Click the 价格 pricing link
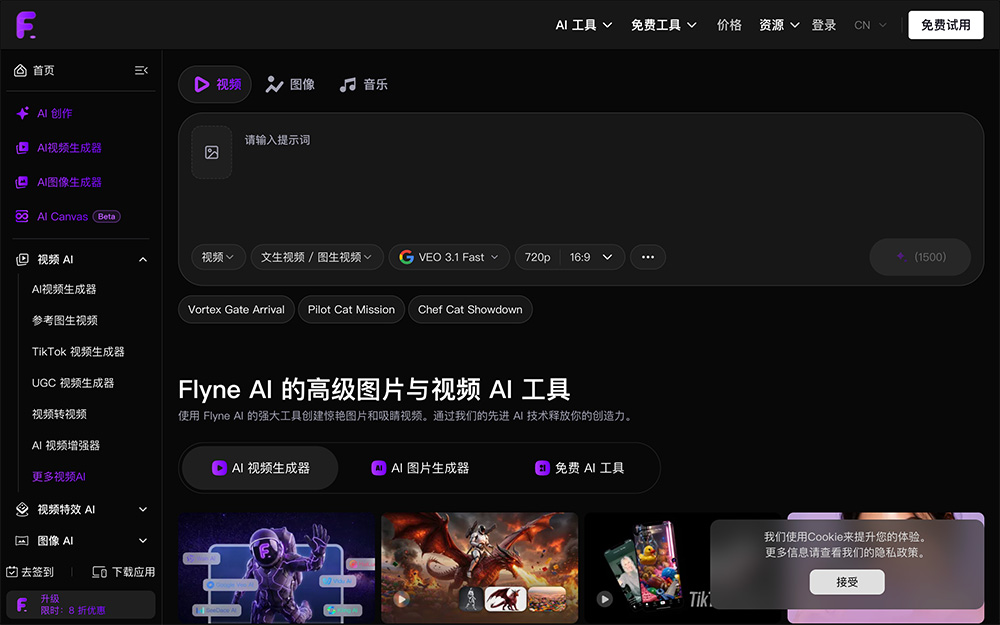The image size is (1000, 625). point(729,25)
